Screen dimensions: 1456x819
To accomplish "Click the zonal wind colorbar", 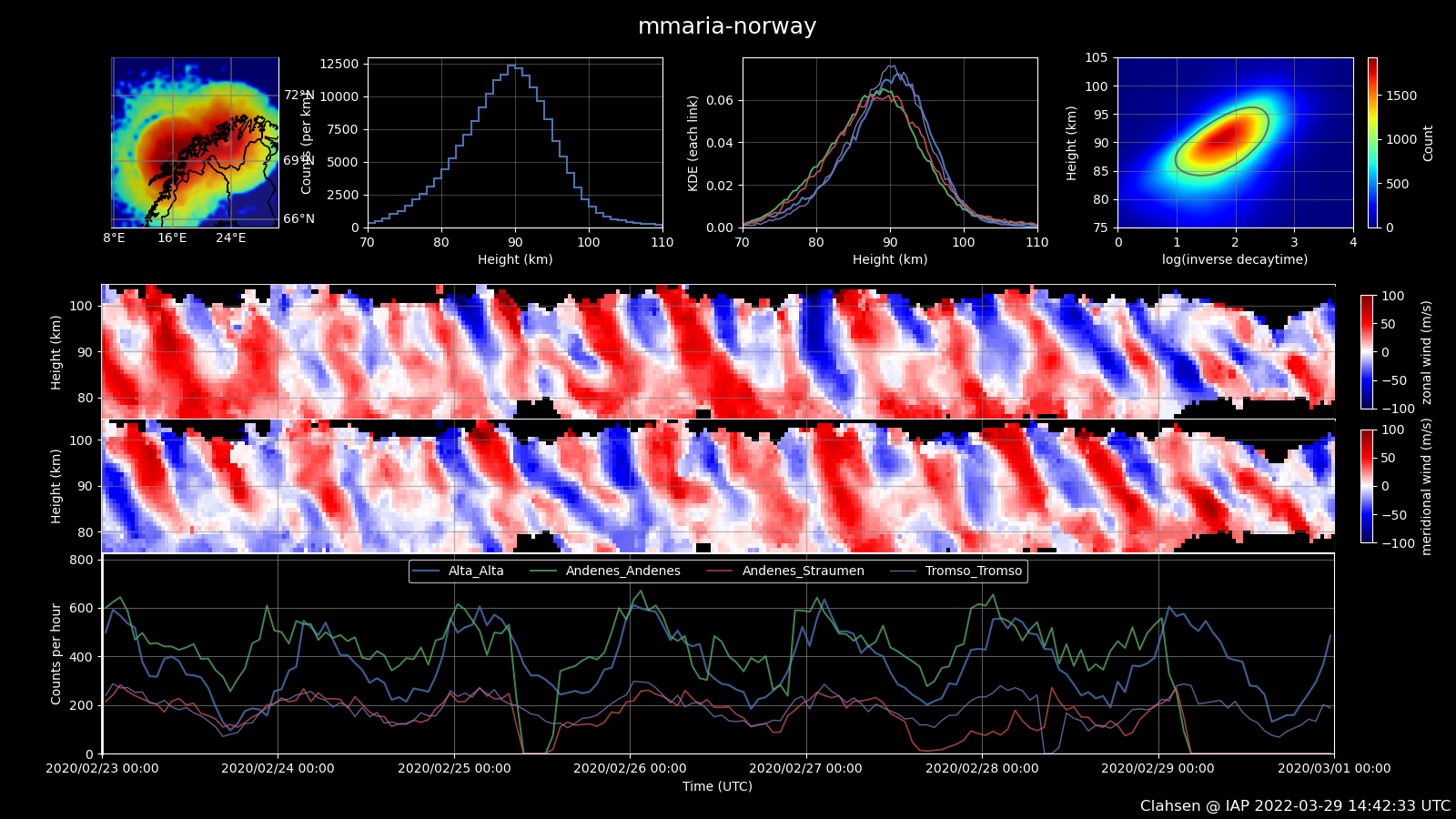I will 1367,352.
